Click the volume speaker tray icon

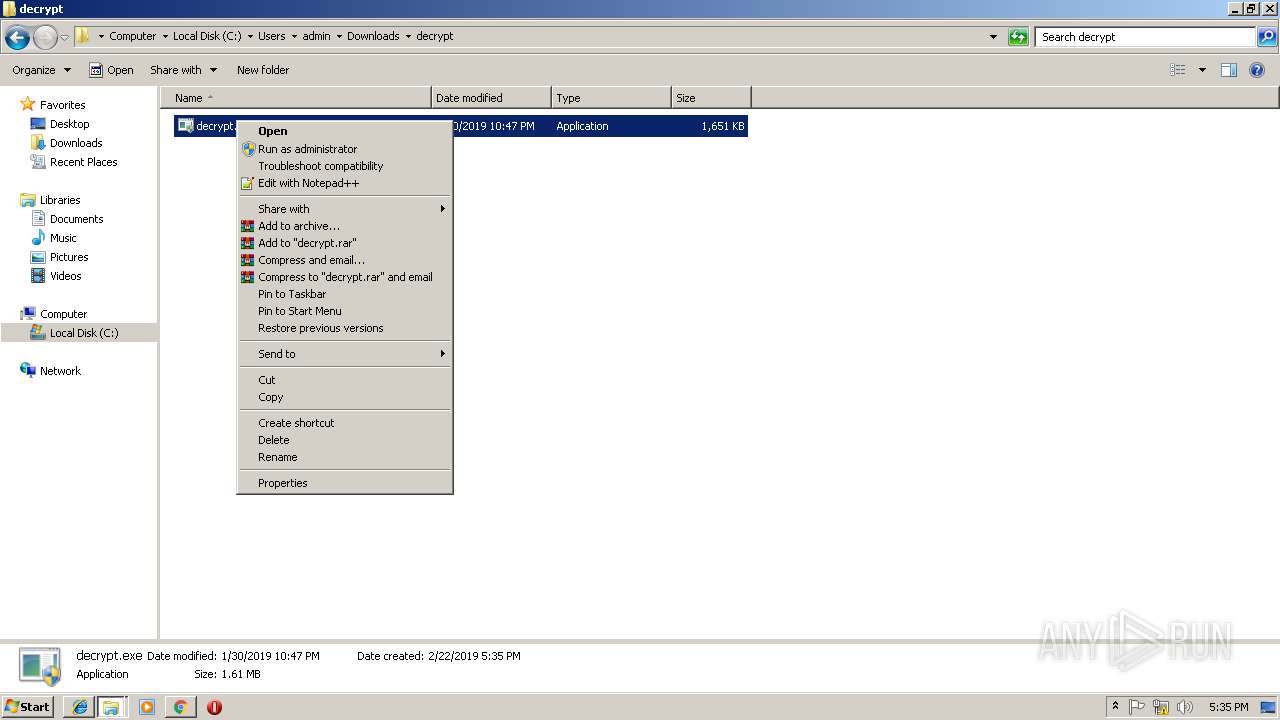coord(1185,707)
